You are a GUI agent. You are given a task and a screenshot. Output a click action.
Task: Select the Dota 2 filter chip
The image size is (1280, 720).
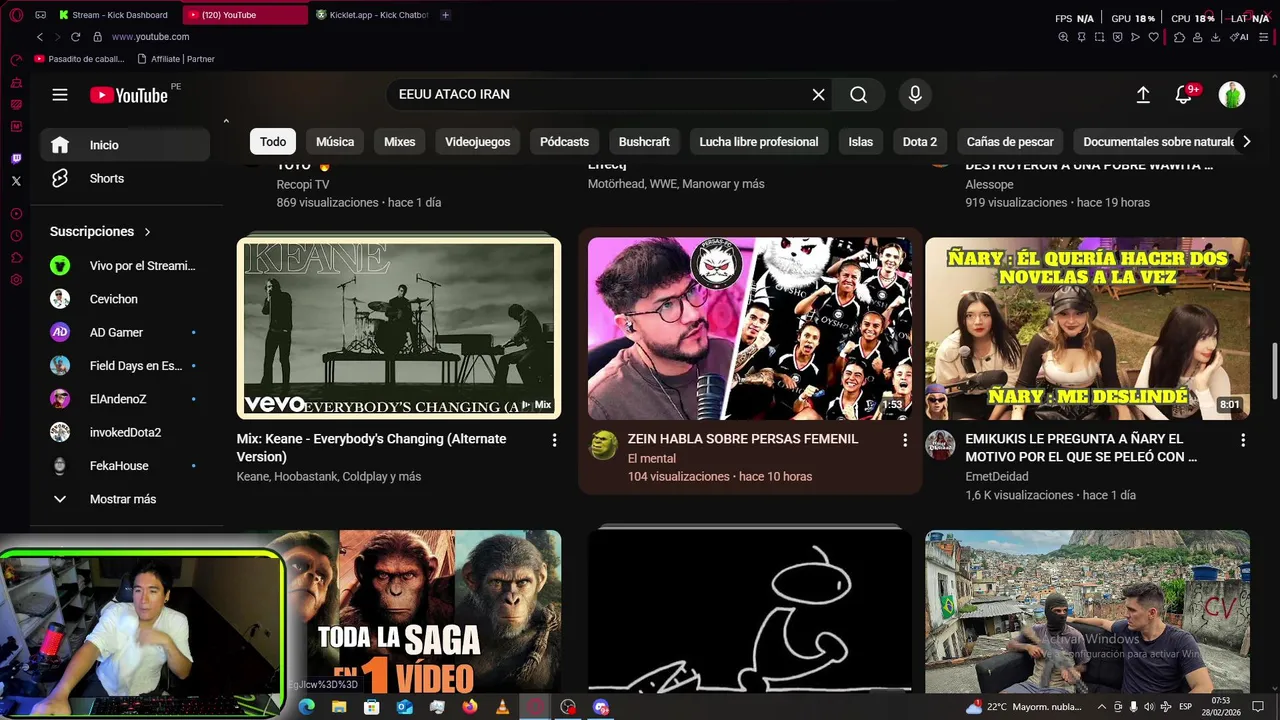pos(920,142)
